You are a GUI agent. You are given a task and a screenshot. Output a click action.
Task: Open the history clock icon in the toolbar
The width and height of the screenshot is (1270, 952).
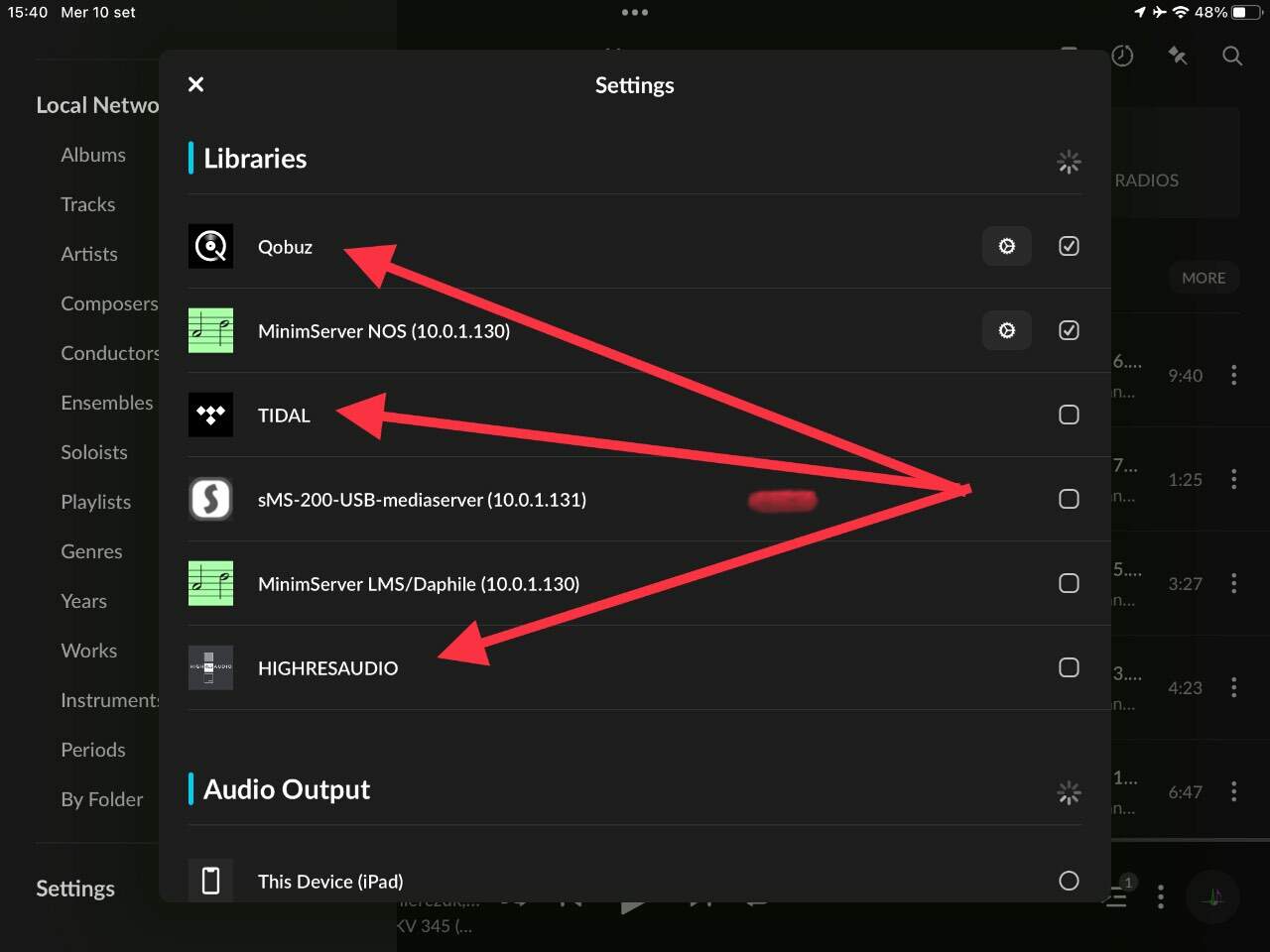1123,56
